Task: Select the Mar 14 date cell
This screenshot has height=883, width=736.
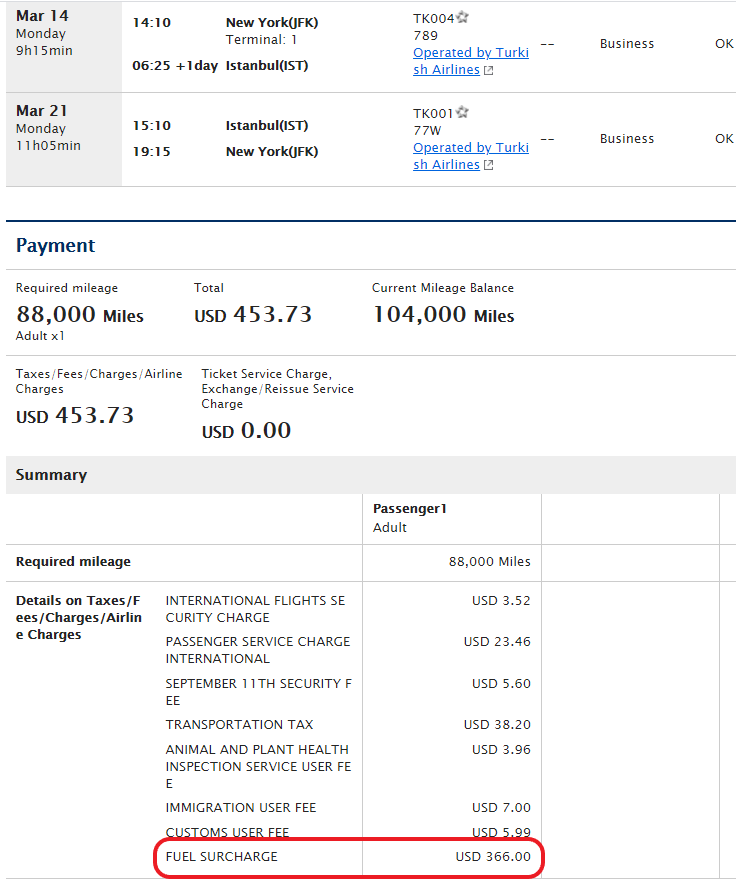Action: click(64, 47)
